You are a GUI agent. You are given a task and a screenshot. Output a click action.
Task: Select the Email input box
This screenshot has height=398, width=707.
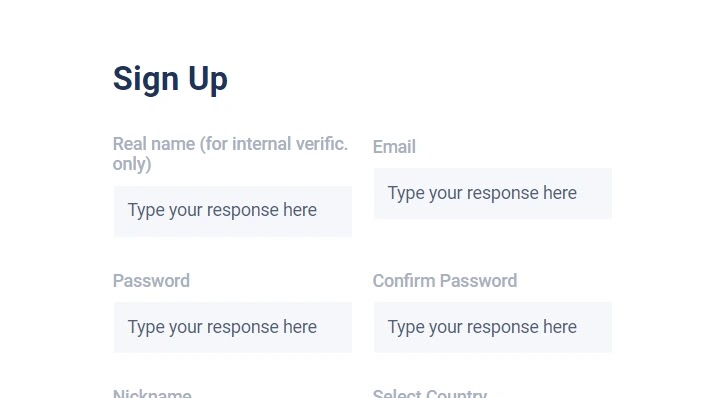[x=493, y=193]
